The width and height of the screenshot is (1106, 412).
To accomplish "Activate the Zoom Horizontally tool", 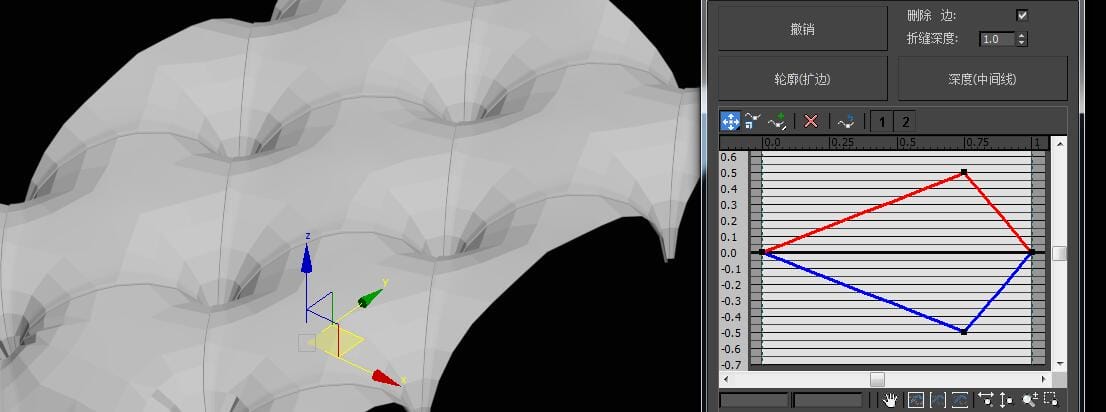I will tap(986, 400).
